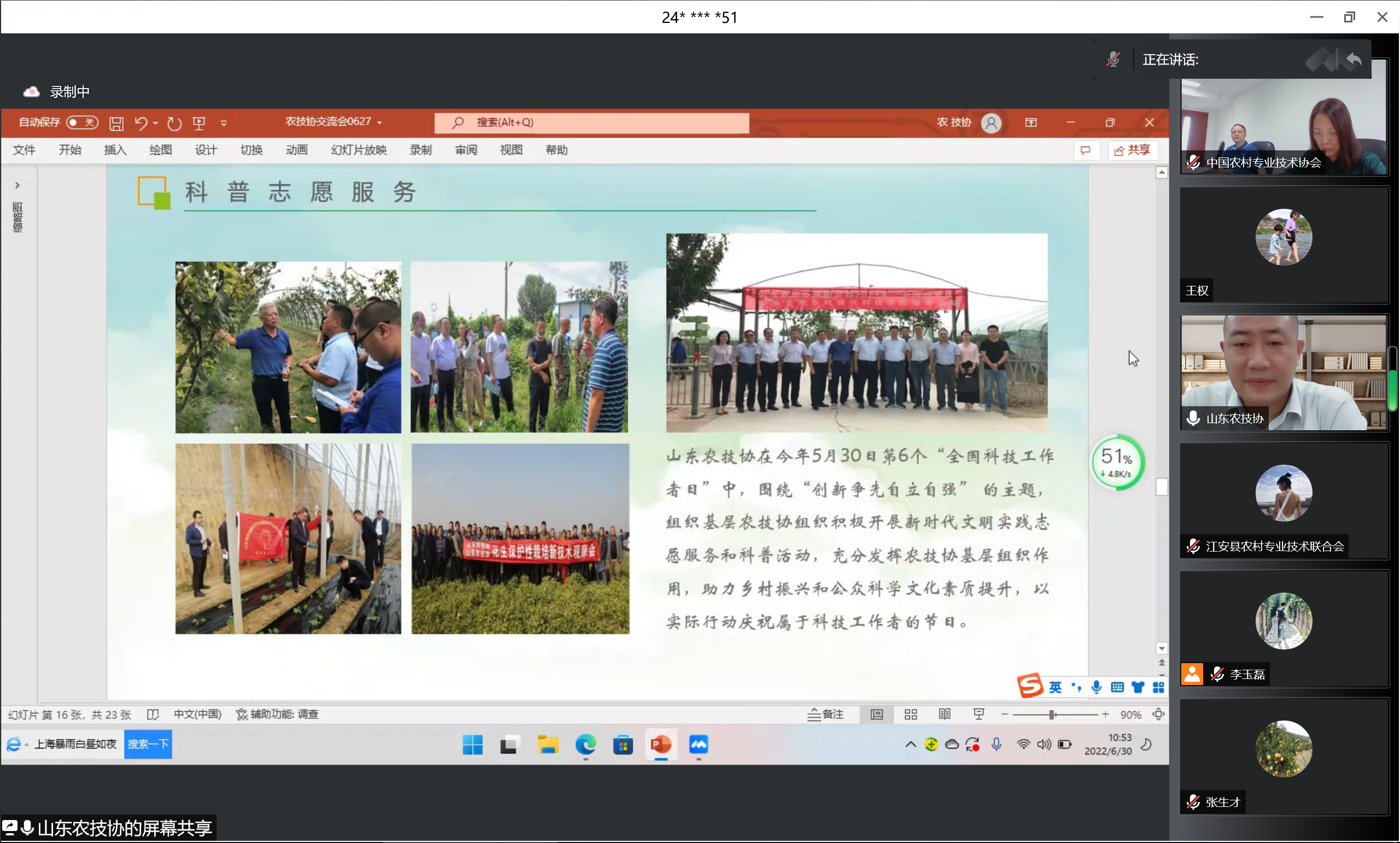Click the Windows Start button
1400x843 pixels.
click(472, 744)
